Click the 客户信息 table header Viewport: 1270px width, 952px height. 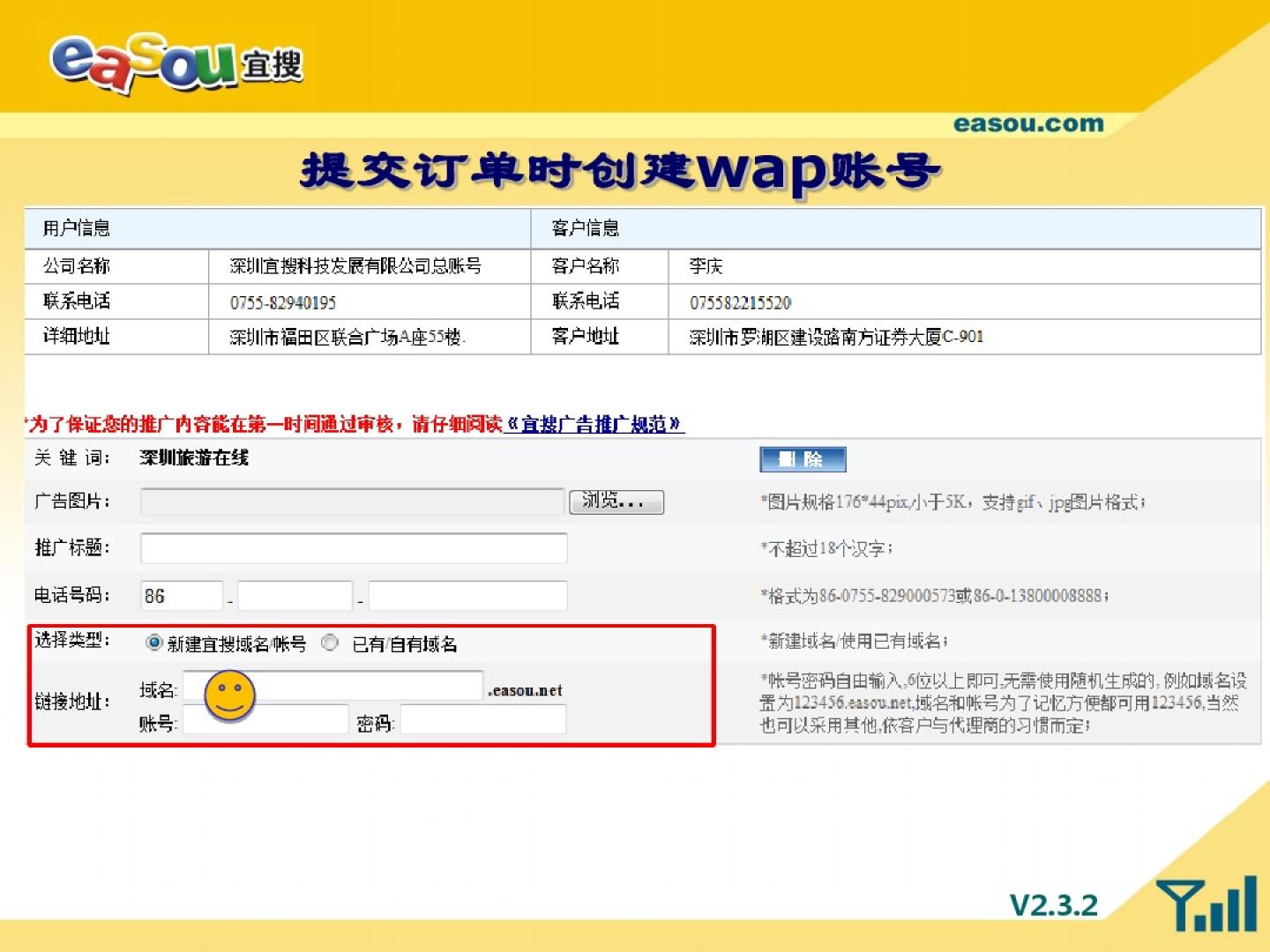pos(586,228)
